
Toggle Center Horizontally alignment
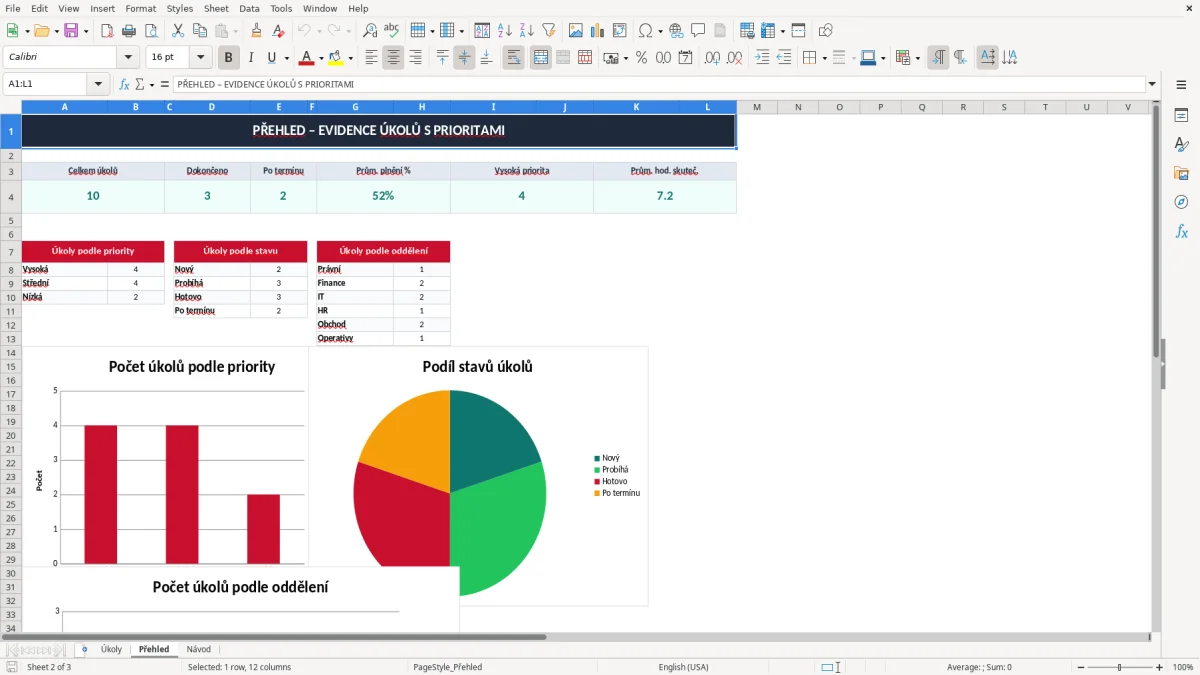coord(393,58)
